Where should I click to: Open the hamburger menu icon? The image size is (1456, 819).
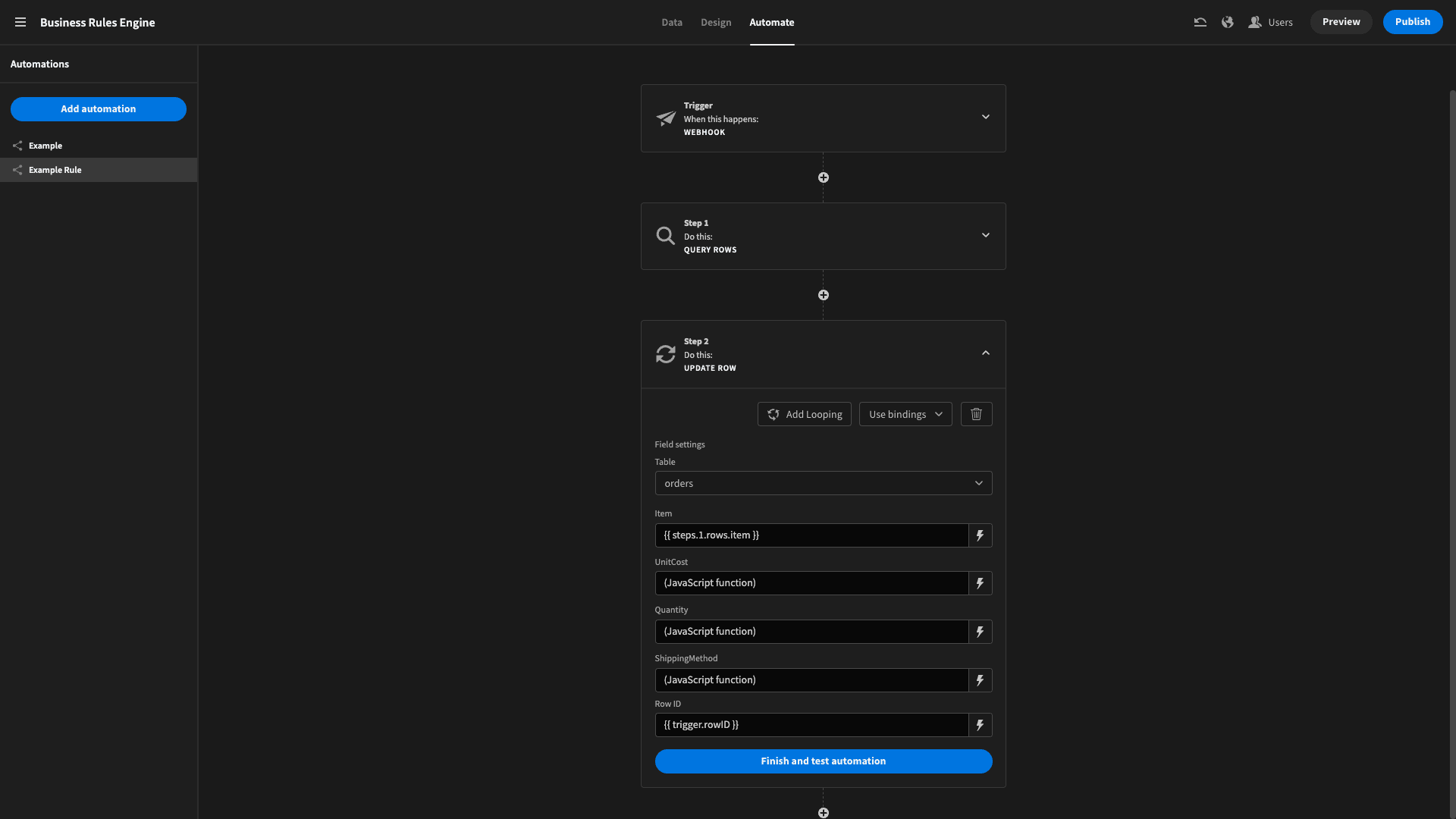coord(20,22)
